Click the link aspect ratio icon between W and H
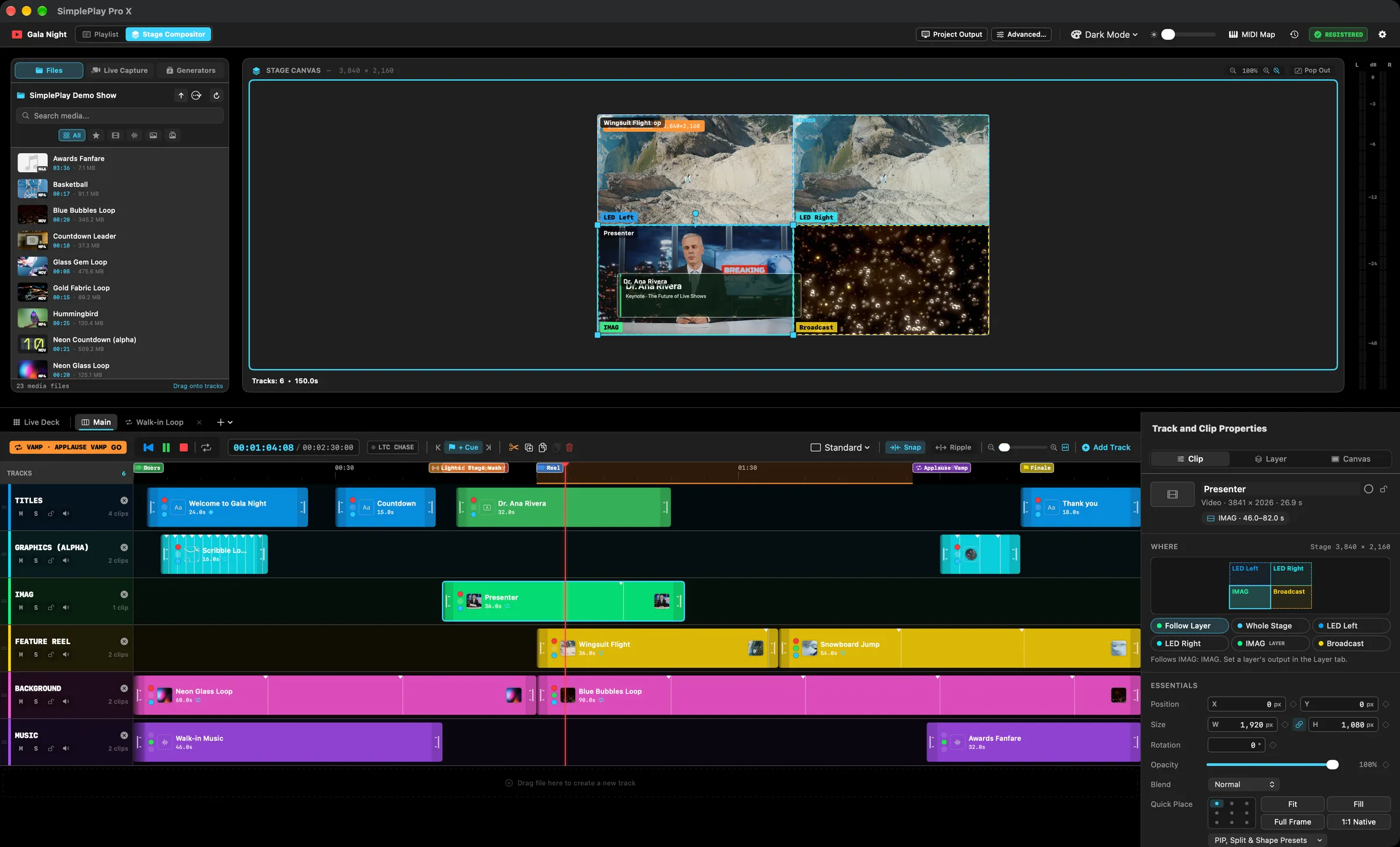Image resolution: width=1400 pixels, height=847 pixels. 1298,724
